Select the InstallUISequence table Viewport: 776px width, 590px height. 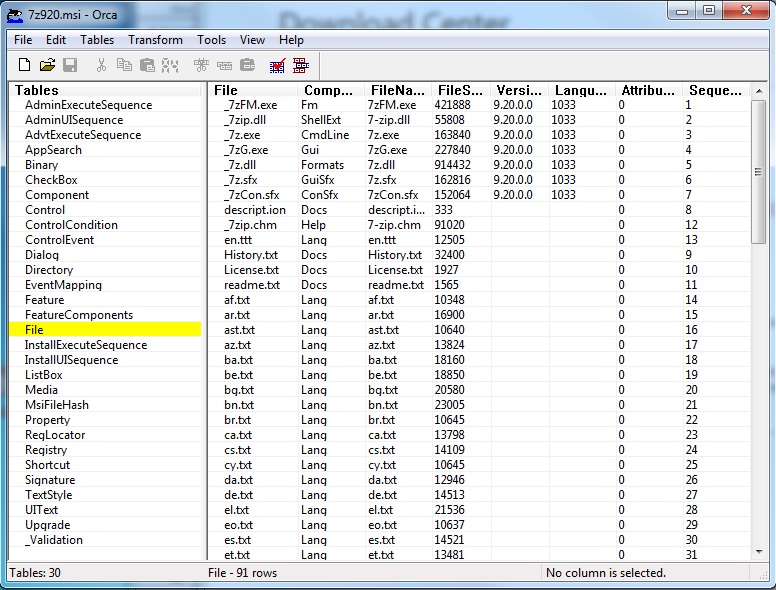[72, 360]
